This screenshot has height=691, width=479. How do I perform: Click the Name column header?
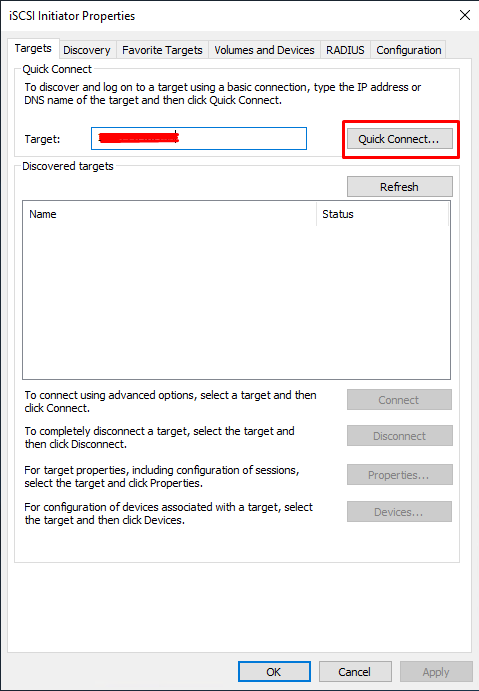tap(170, 214)
